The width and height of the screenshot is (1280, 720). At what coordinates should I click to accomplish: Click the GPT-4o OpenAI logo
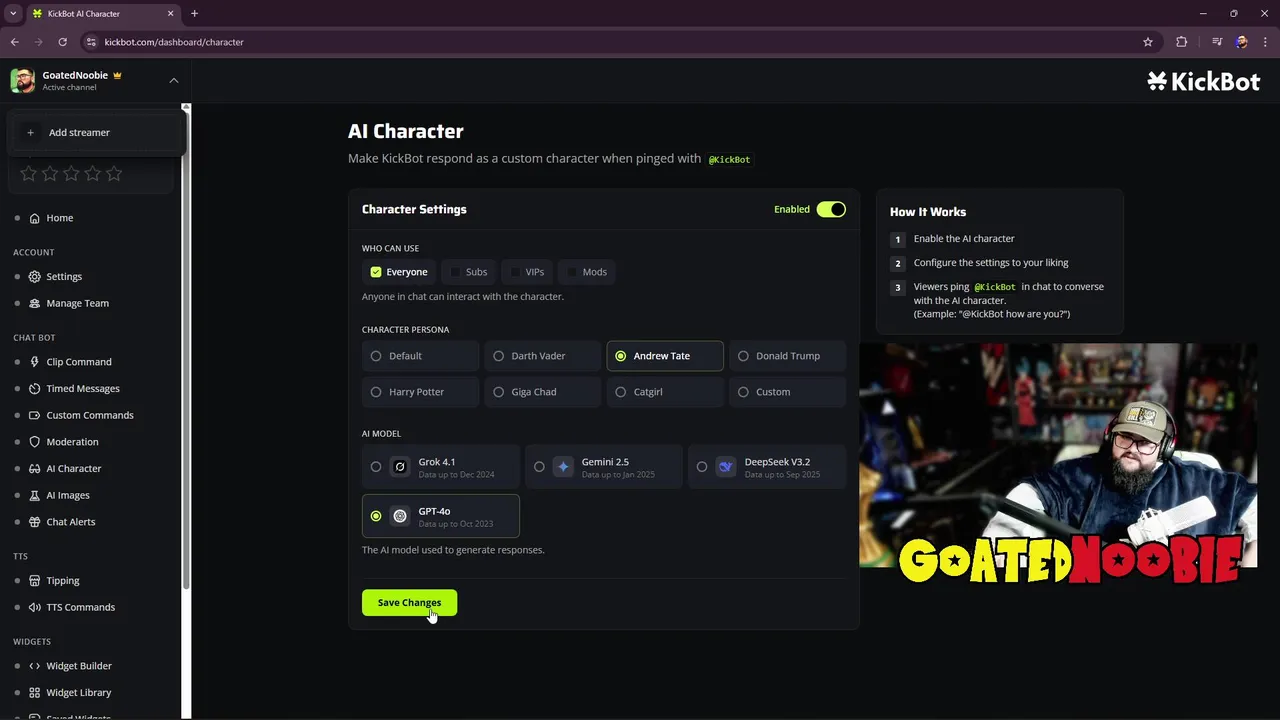point(400,516)
